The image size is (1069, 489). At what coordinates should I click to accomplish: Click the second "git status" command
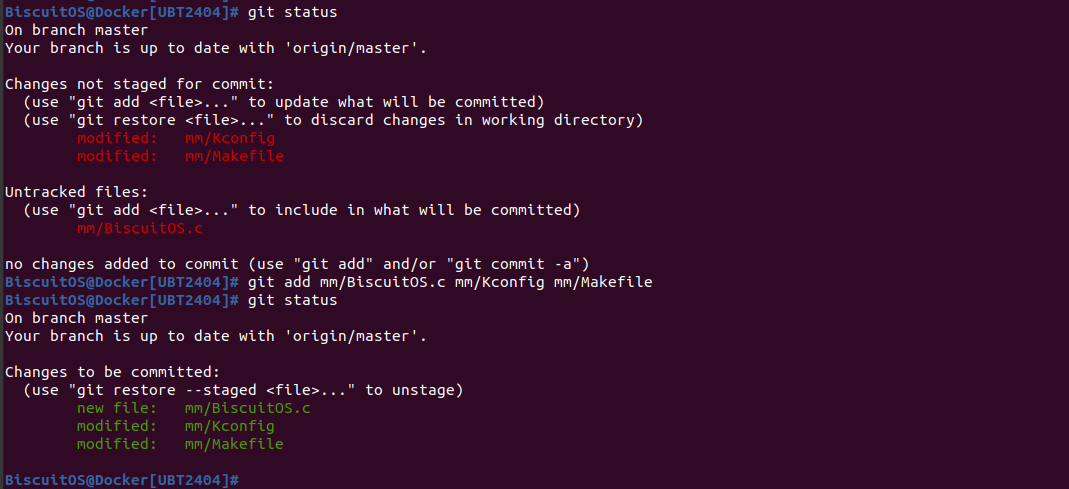(x=292, y=300)
